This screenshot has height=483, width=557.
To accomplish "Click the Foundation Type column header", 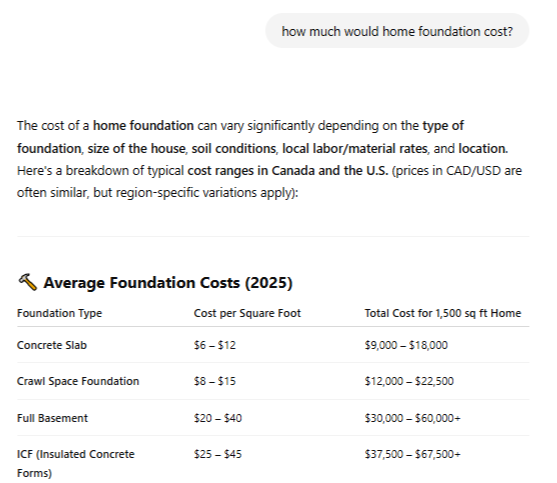I will click(59, 313).
